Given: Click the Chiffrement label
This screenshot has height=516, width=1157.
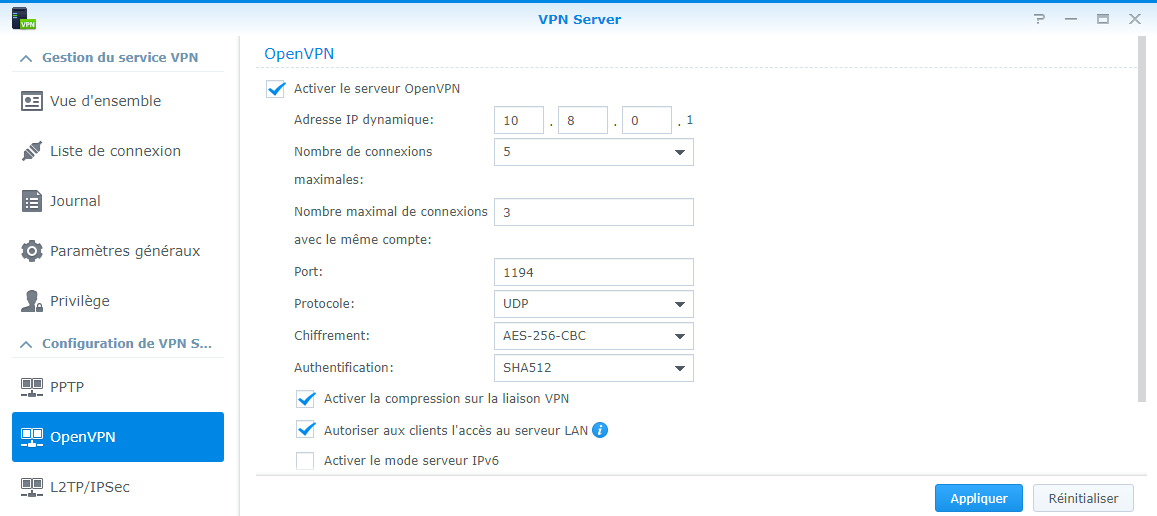Looking at the screenshot, I should click(331, 336).
